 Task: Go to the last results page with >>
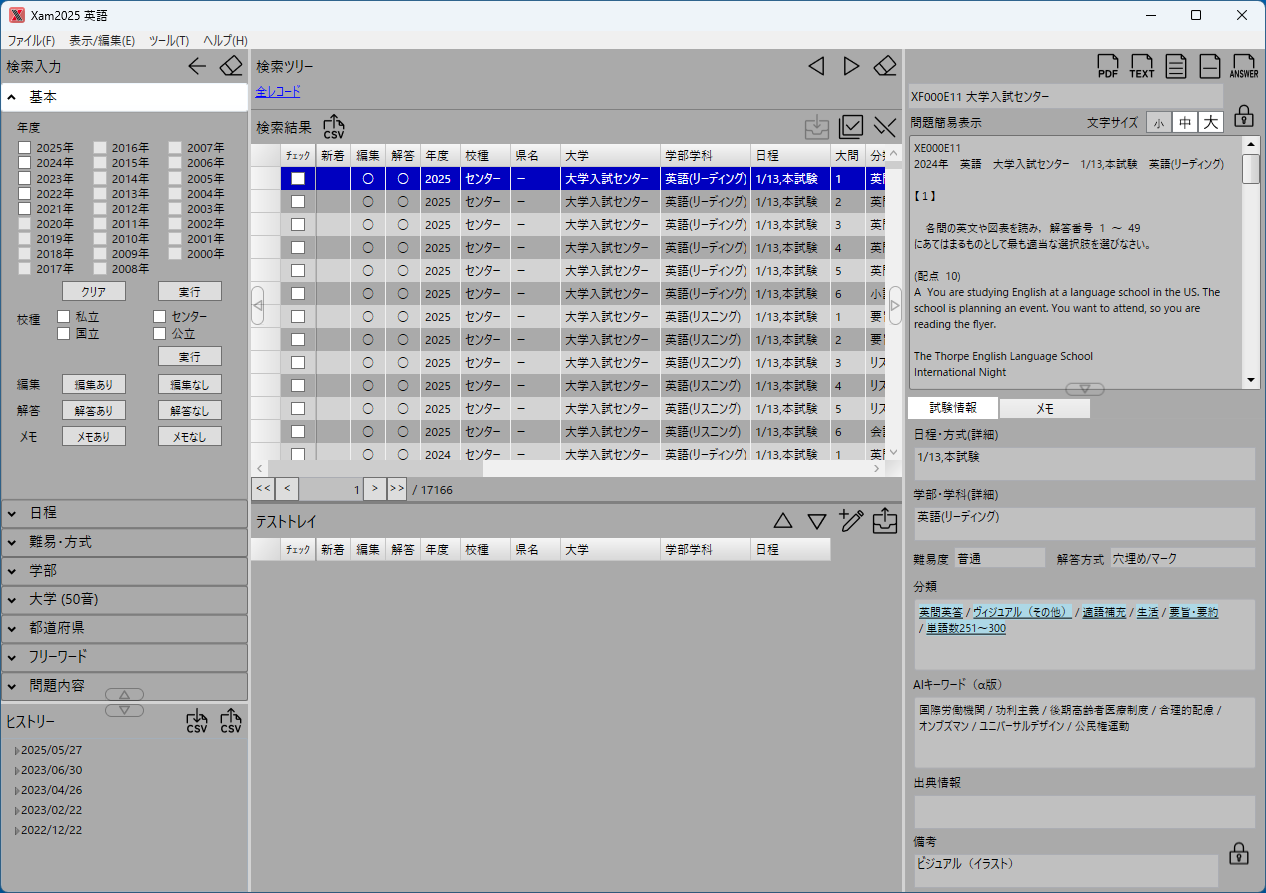[397, 489]
